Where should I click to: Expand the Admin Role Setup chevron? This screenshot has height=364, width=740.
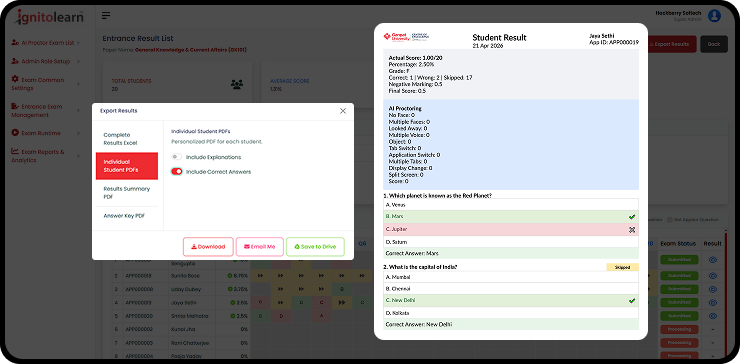click(x=78, y=61)
